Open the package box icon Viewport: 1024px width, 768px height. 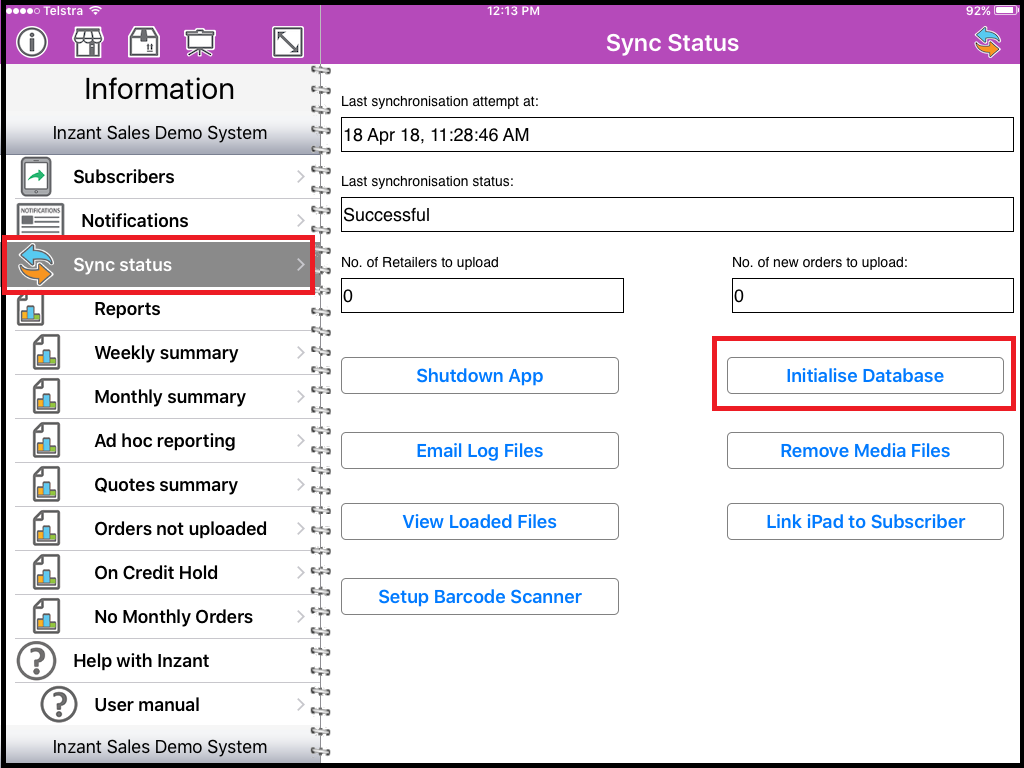(x=144, y=42)
